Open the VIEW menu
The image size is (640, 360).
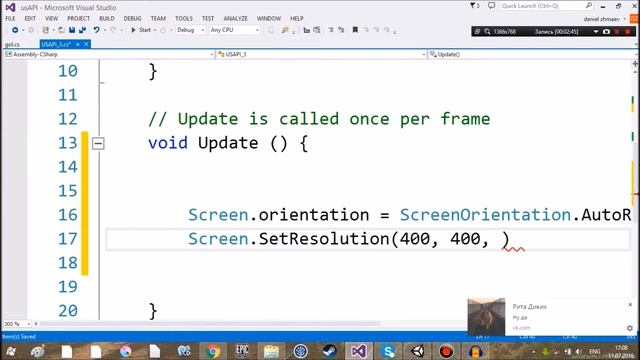click(51, 18)
